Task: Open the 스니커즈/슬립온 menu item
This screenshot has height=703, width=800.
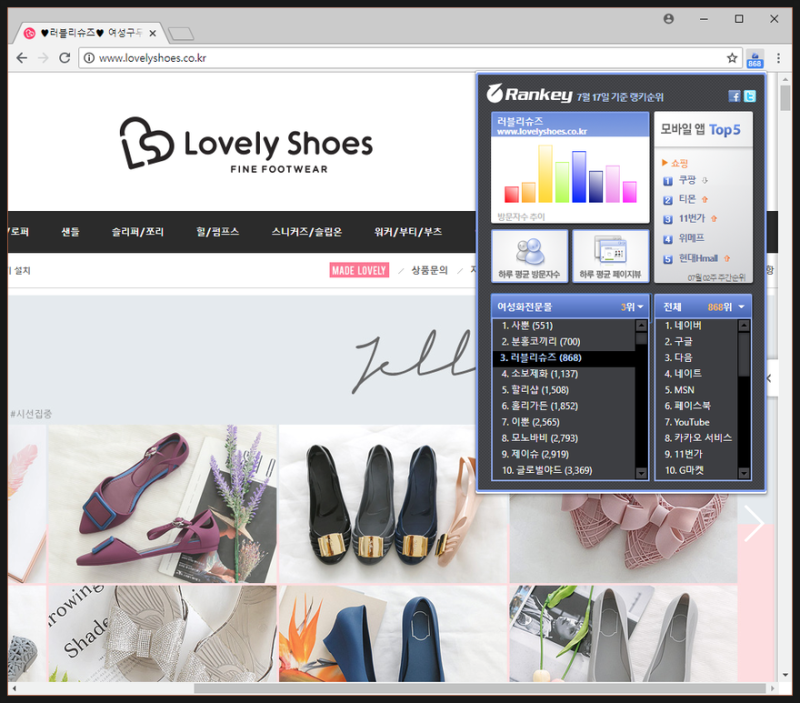Action: [x=307, y=232]
